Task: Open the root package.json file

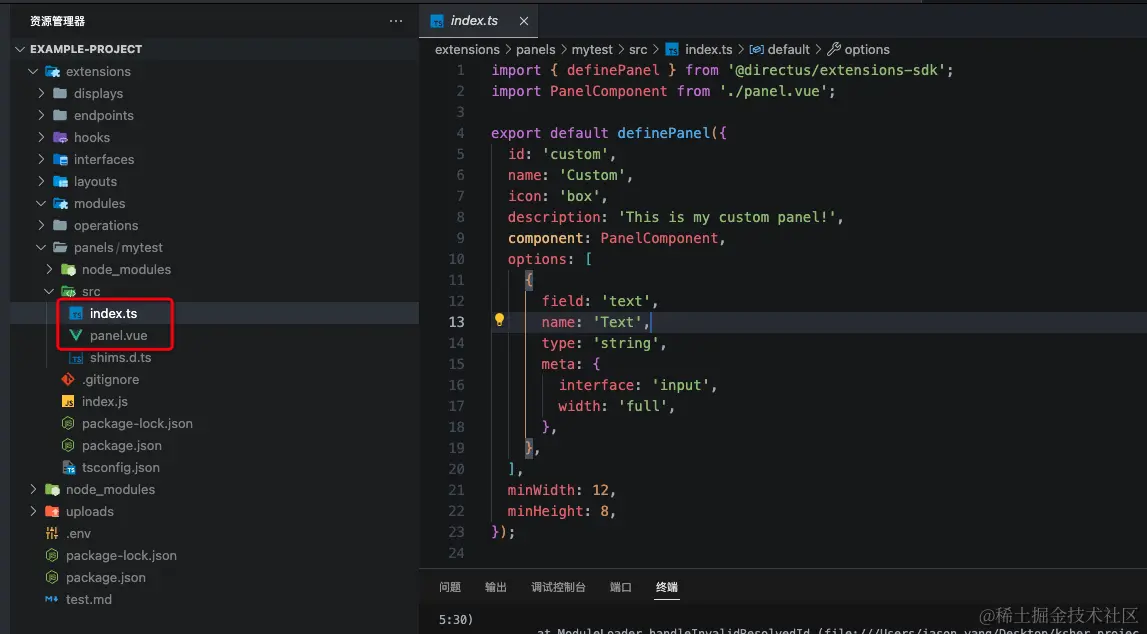Action: pos(105,578)
